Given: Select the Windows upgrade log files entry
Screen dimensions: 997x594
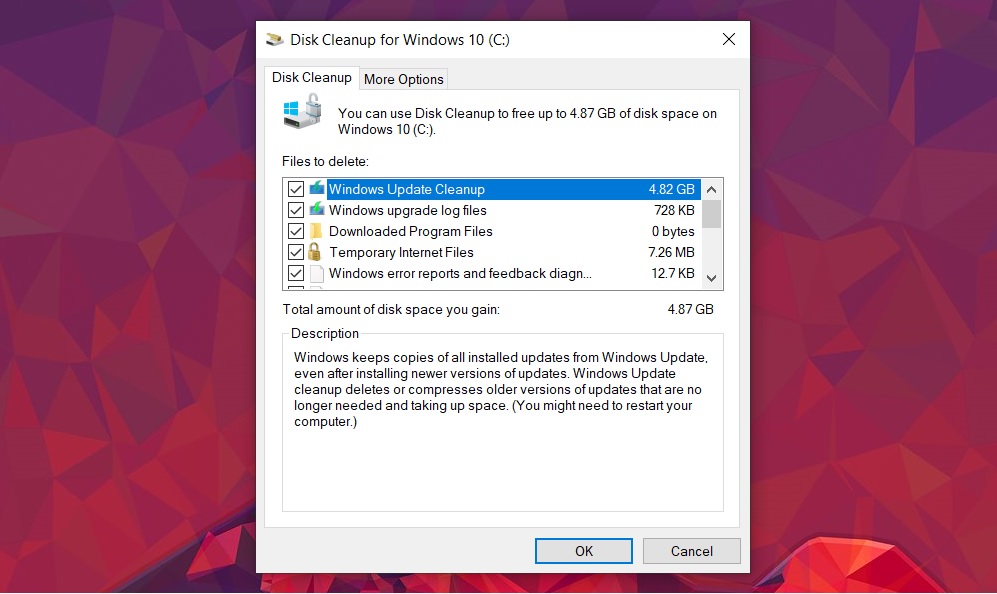Looking at the screenshot, I should (408, 210).
